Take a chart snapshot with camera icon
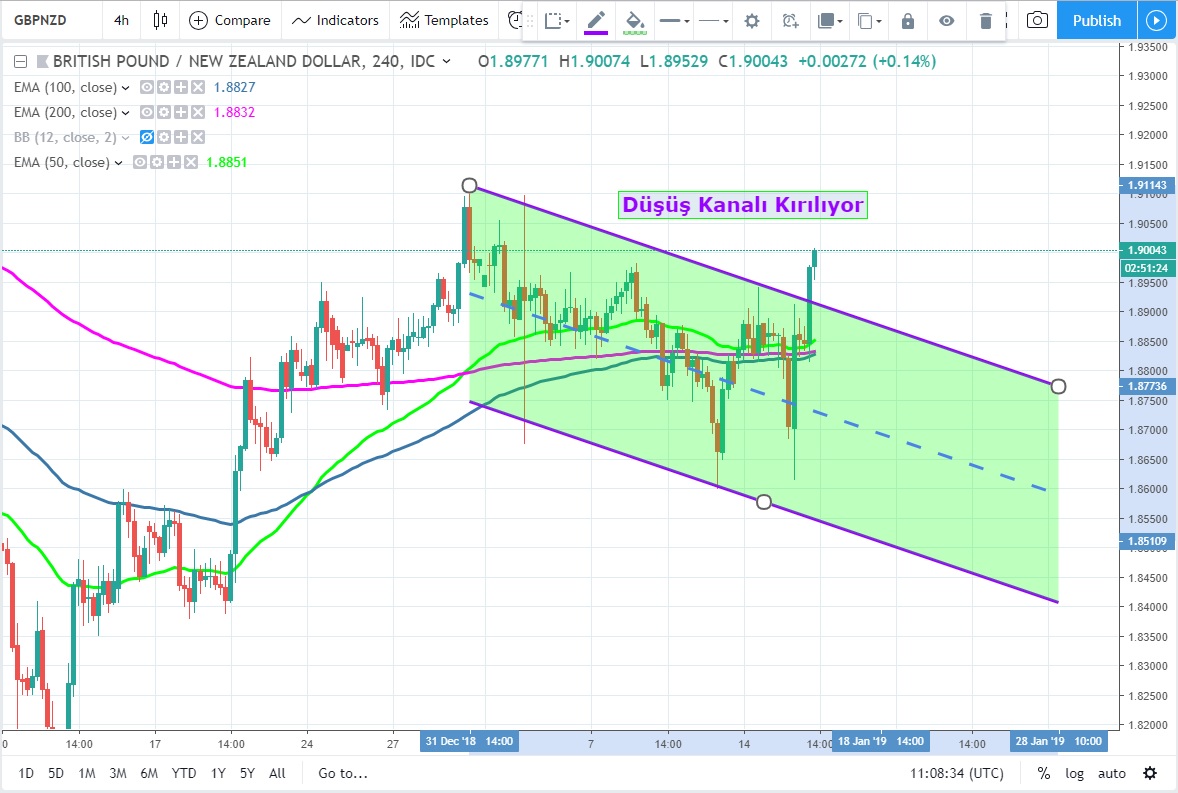1178x793 pixels. [1038, 20]
